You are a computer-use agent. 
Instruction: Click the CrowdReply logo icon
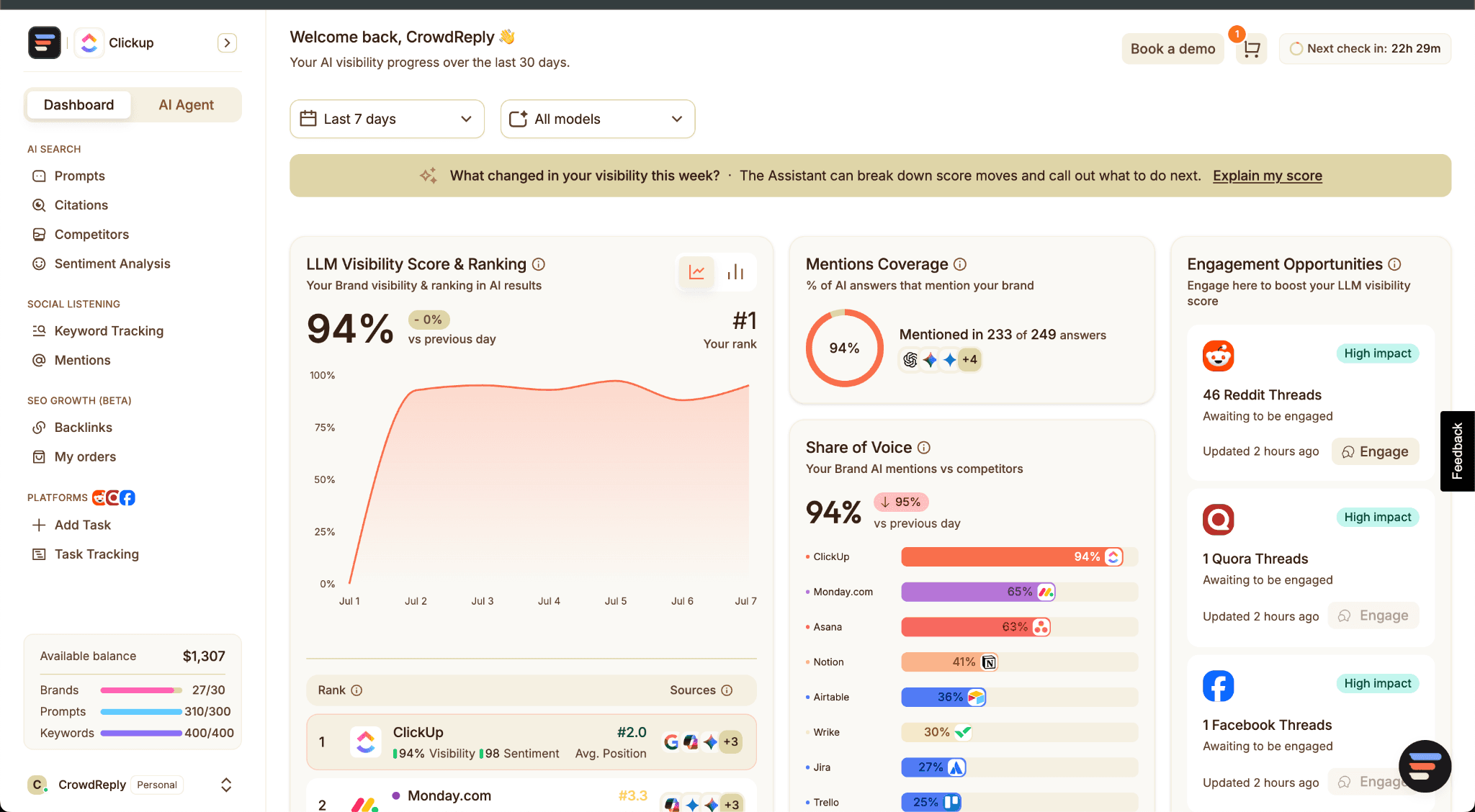coord(45,42)
